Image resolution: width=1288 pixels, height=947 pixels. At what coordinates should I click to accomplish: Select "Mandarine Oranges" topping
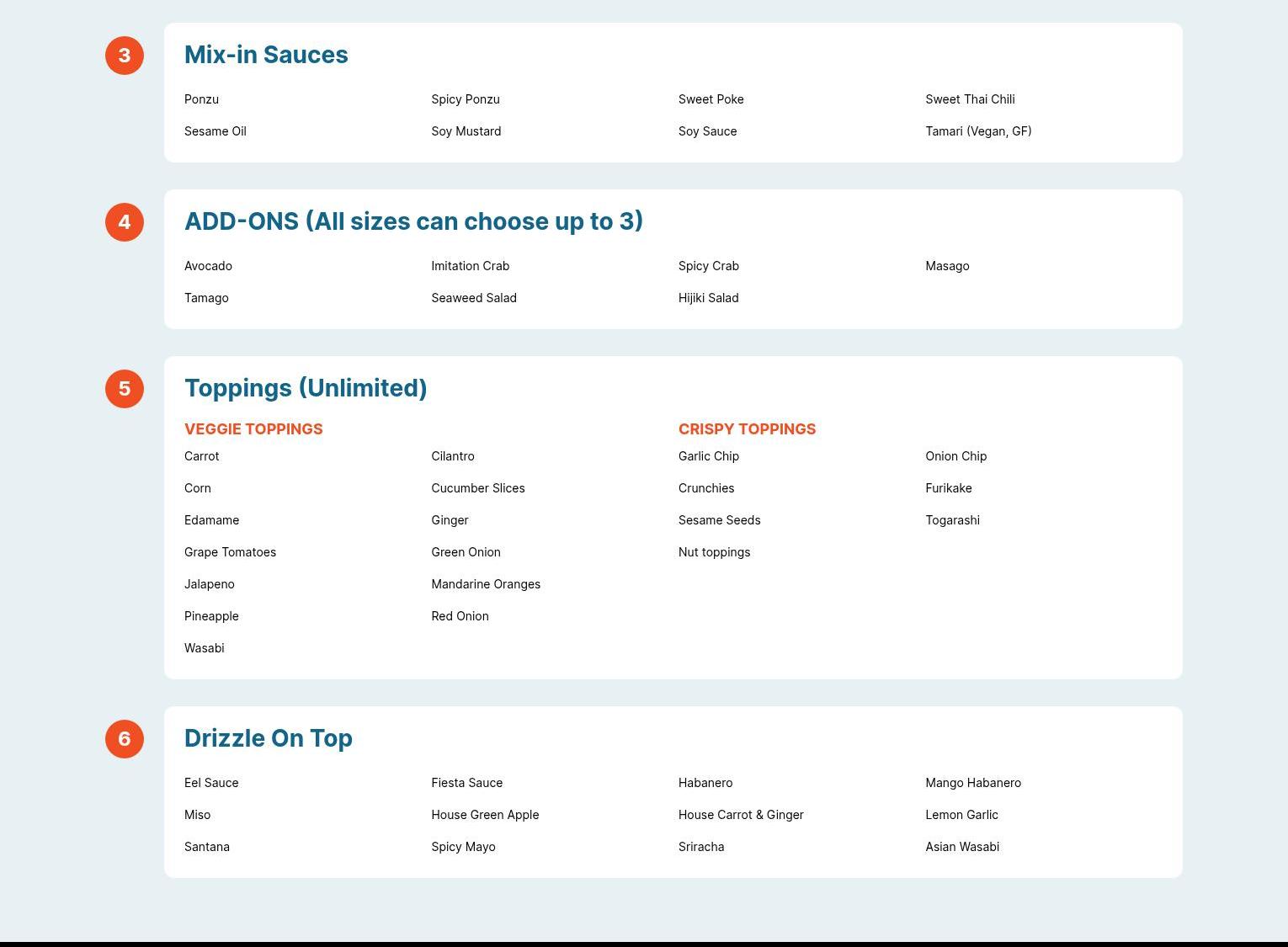coord(486,584)
